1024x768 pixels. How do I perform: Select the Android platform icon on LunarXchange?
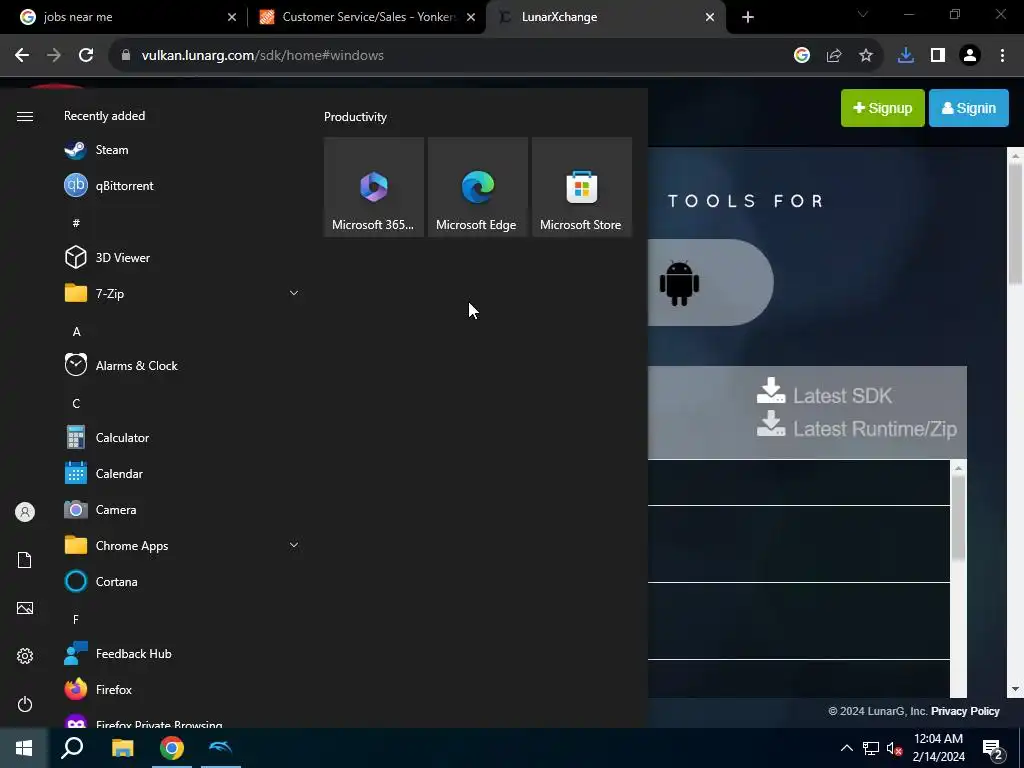coord(679,283)
